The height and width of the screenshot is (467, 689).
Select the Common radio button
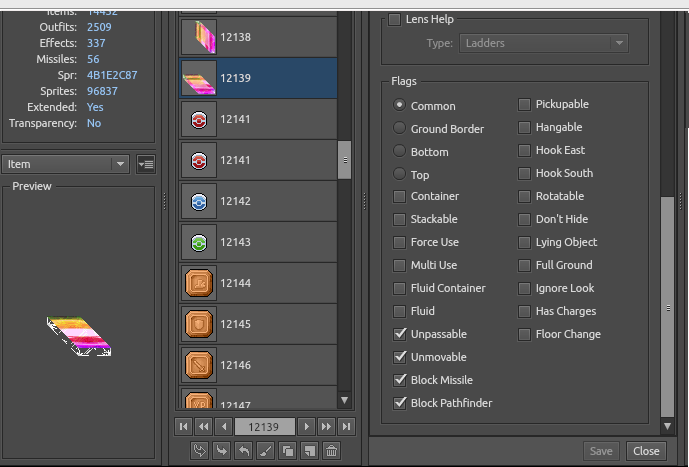[x=399, y=105]
